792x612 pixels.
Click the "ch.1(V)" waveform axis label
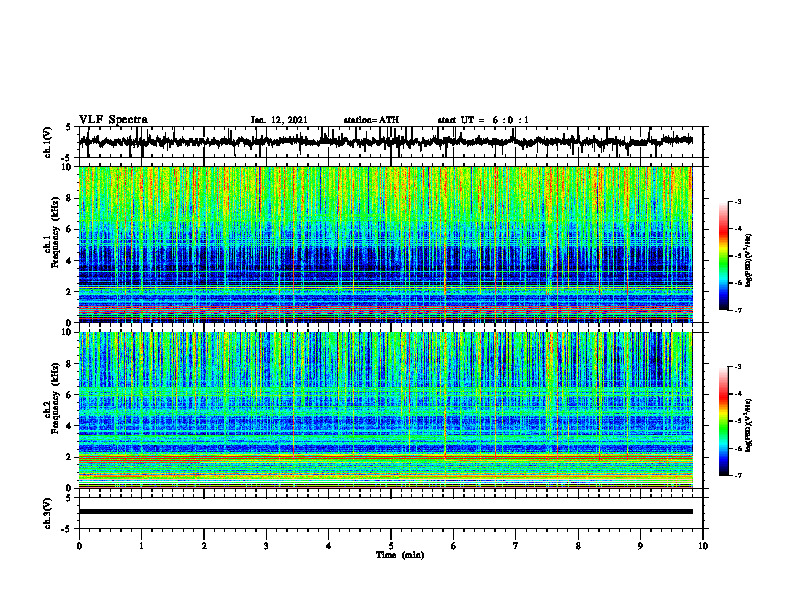[48, 142]
